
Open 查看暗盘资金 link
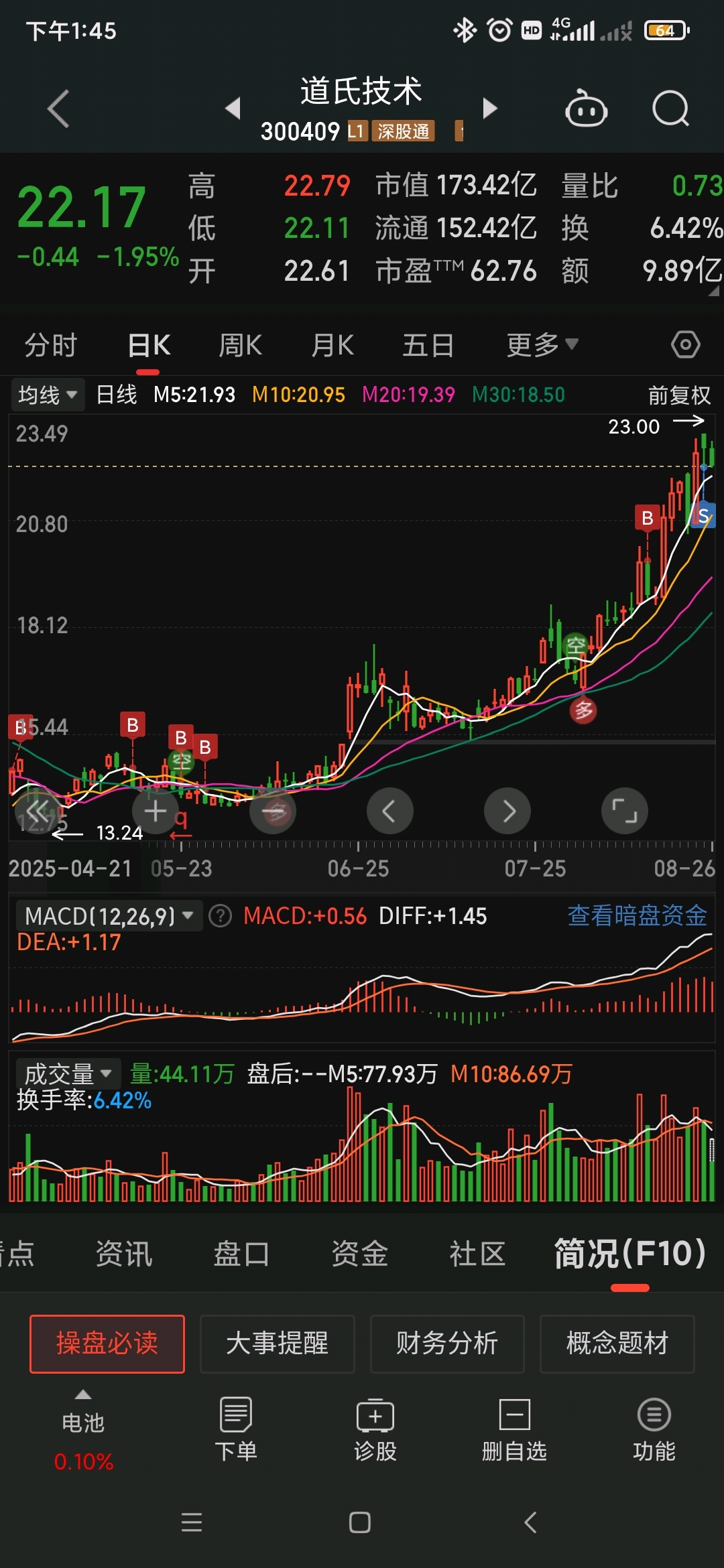pyautogui.click(x=638, y=915)
